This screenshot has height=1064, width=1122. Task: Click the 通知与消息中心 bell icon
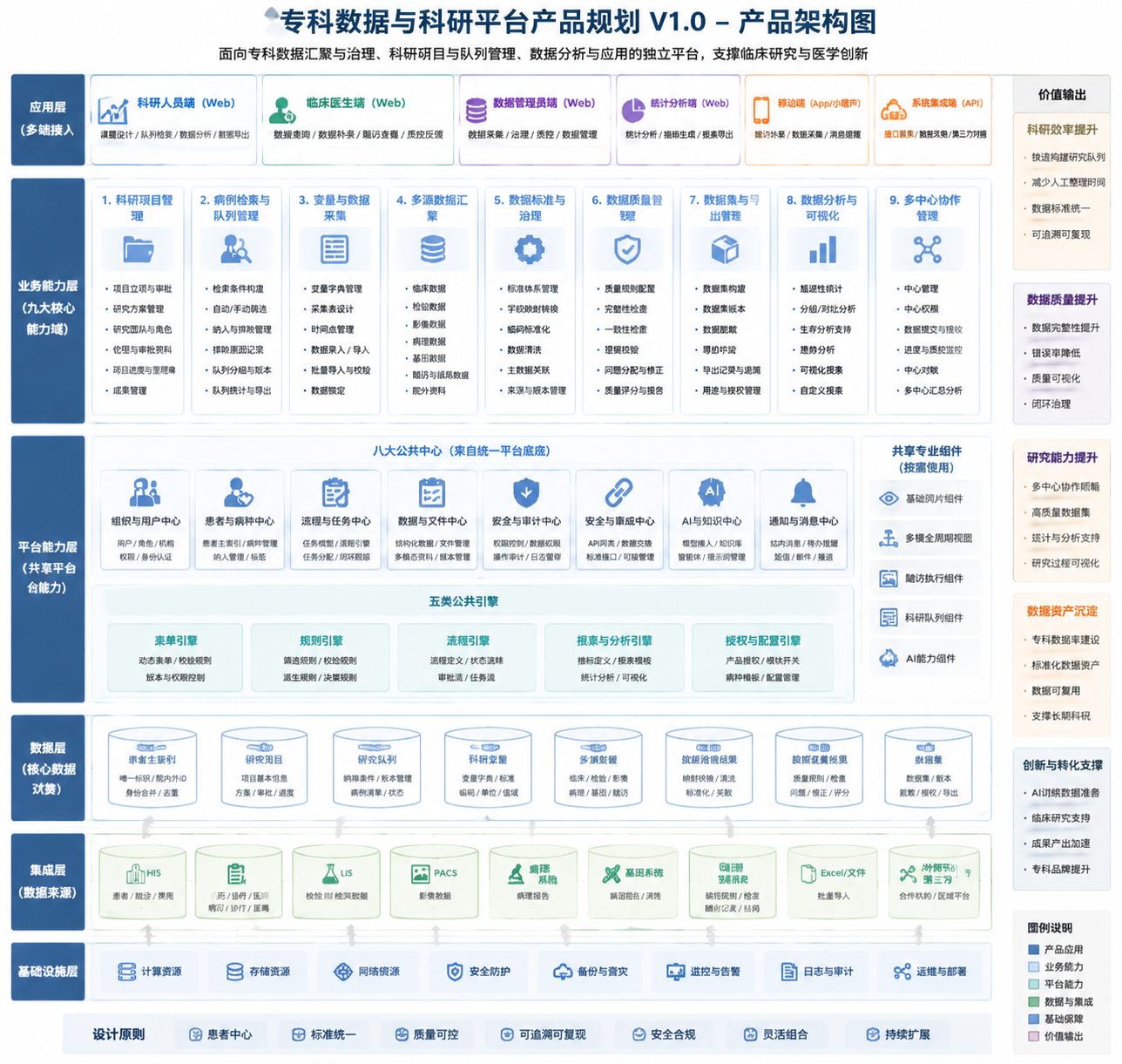point(803,492)
